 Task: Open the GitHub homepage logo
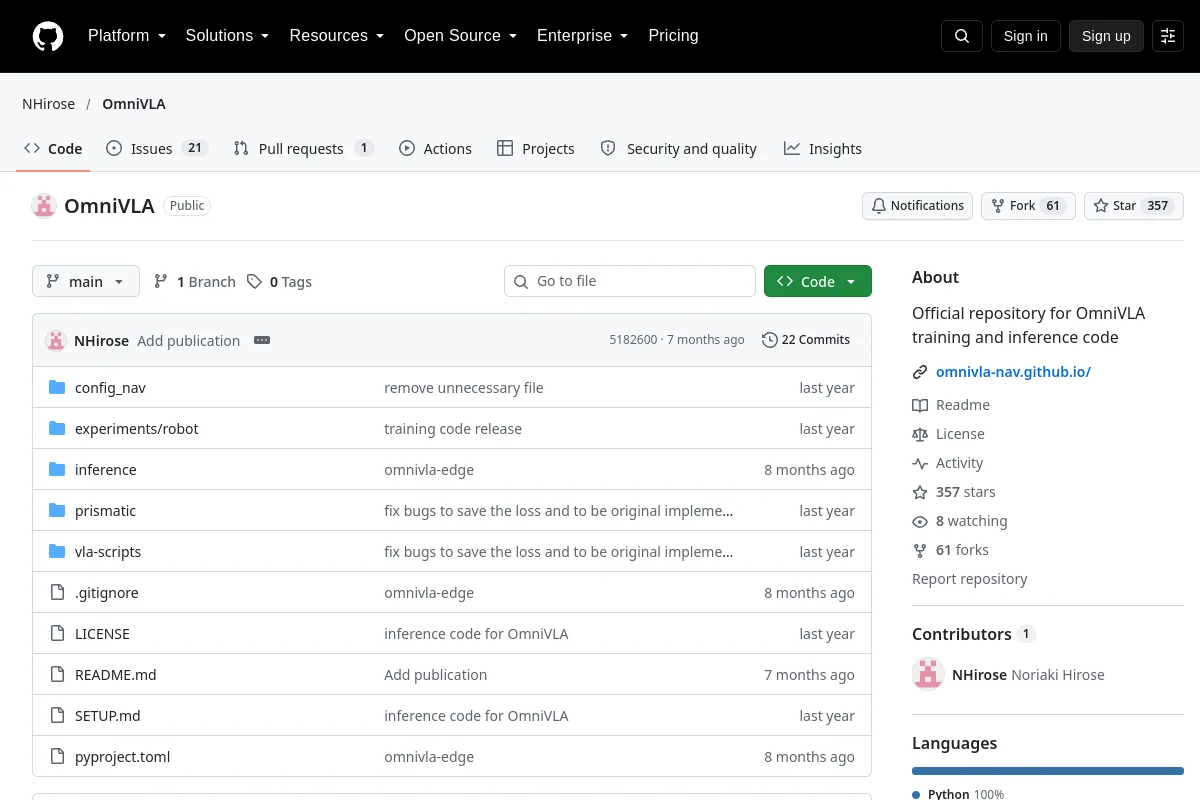[48, 36]
